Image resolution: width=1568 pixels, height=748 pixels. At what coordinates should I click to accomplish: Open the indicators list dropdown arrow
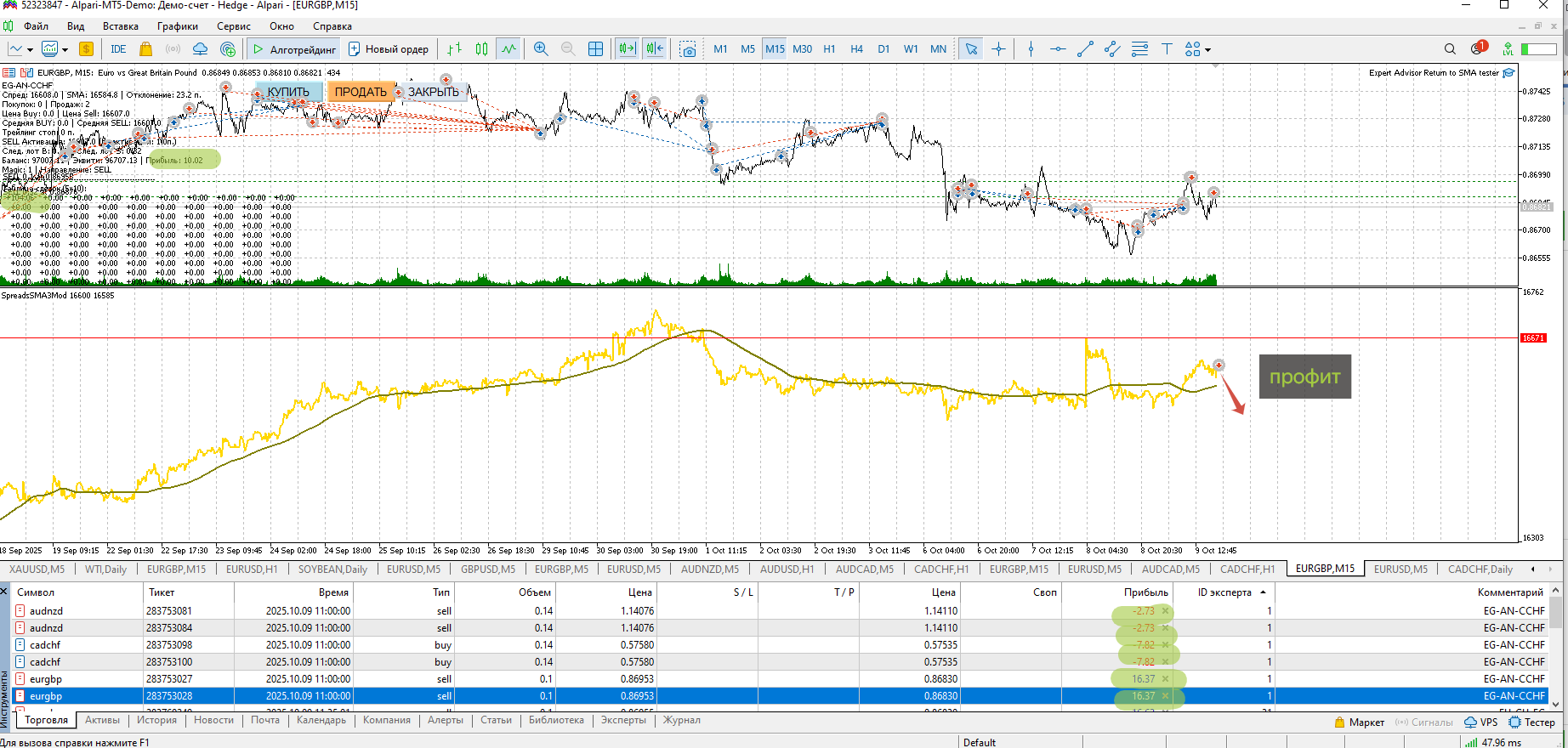click(x=65, y=50)
